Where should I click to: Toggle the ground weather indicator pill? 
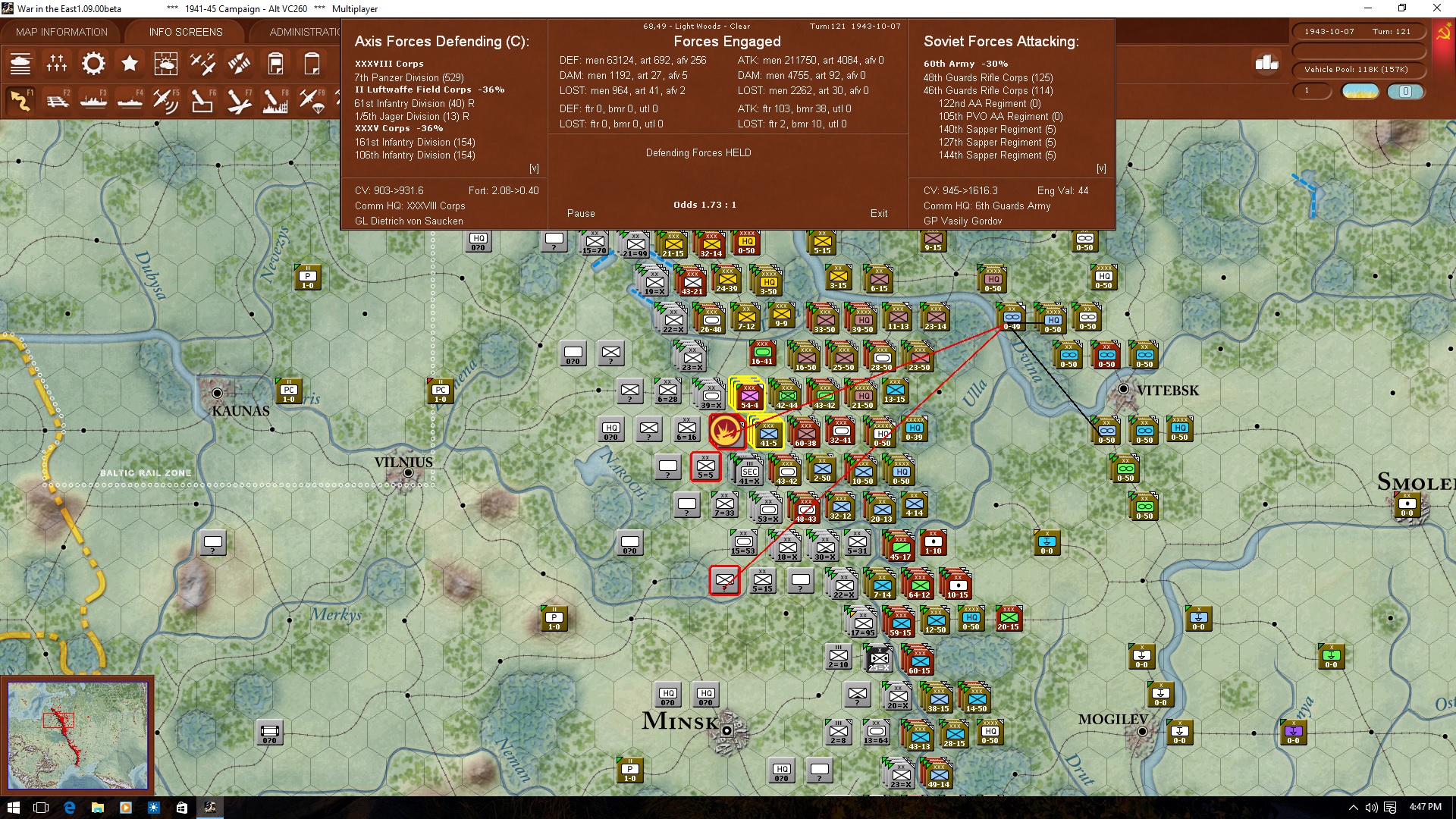click(x=1360, y=92)
